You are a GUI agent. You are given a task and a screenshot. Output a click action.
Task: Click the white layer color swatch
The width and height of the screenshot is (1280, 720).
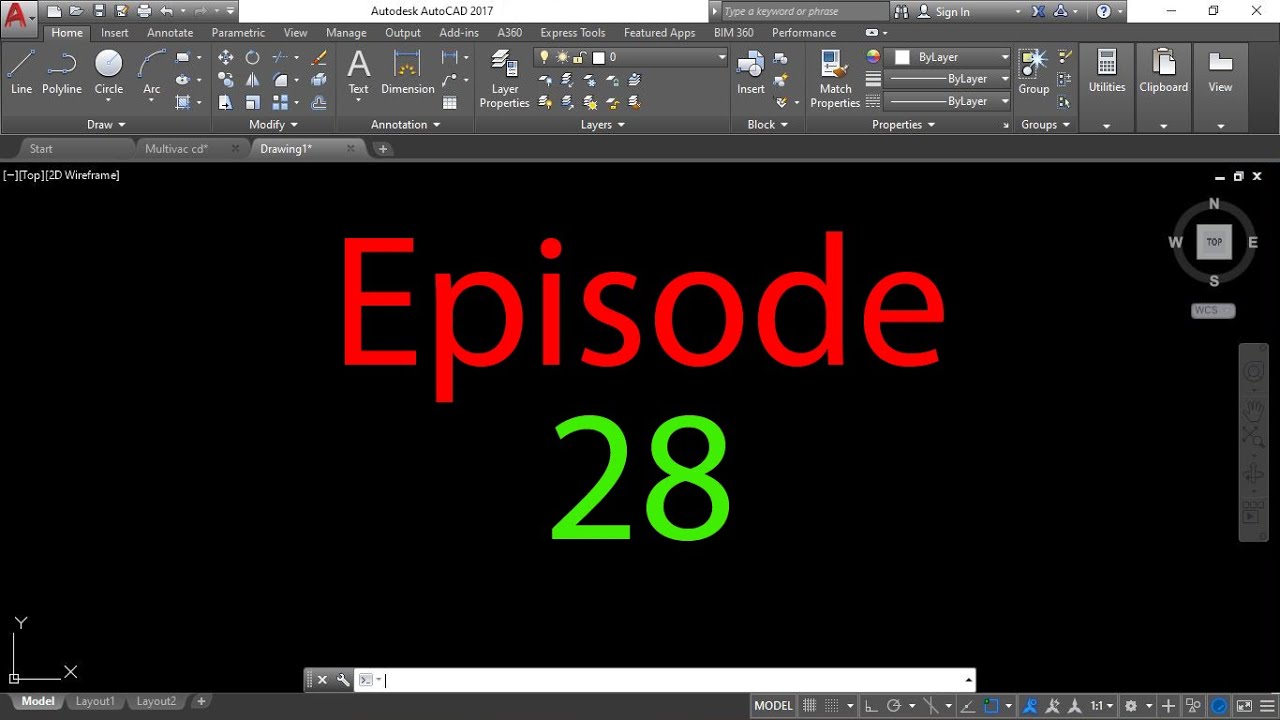click(598, 58)
